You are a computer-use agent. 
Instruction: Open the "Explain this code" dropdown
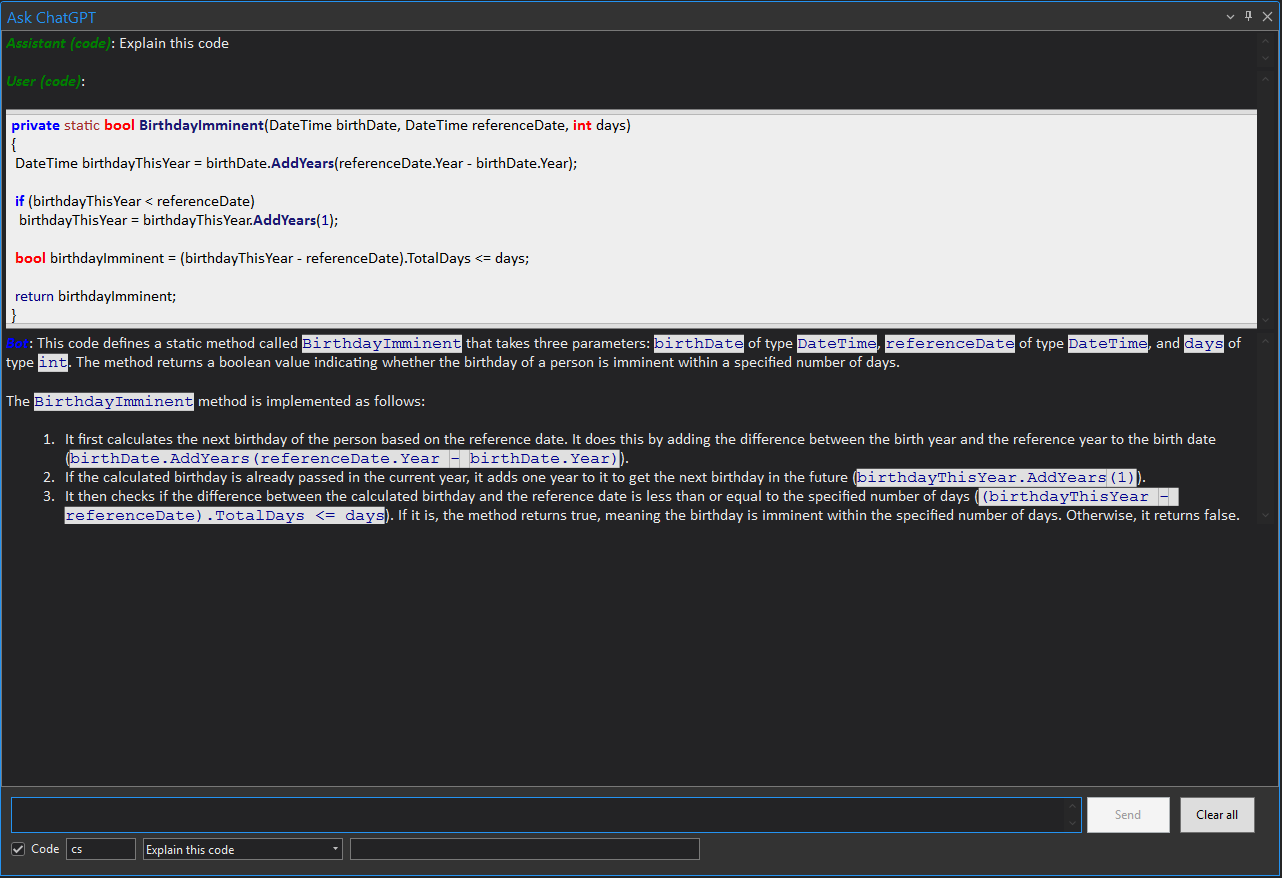click(242, 849)
